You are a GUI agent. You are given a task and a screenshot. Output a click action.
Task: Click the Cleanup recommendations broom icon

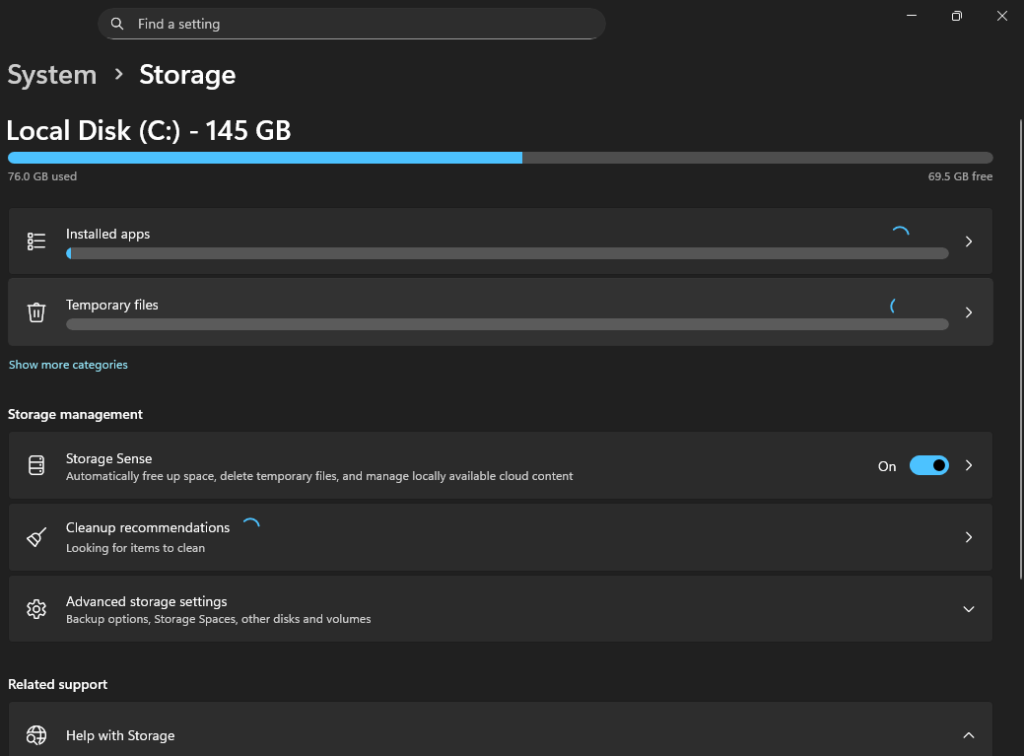[36, 537]
